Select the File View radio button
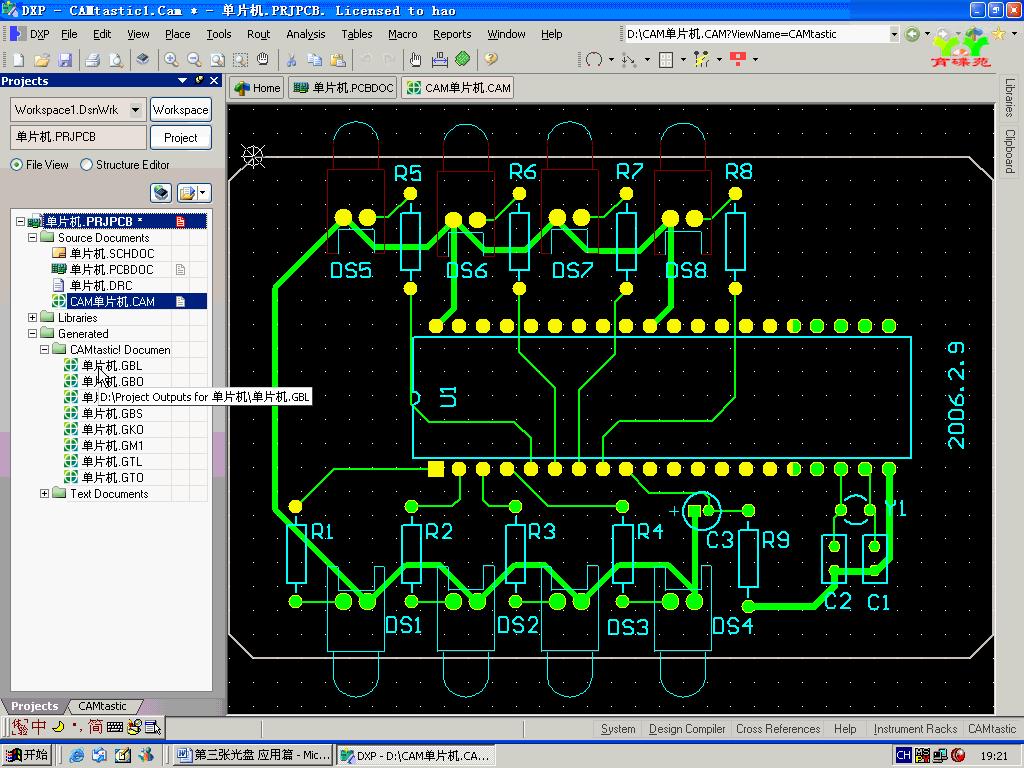This screenshot has height=768, width=1024. click(16, 165)
